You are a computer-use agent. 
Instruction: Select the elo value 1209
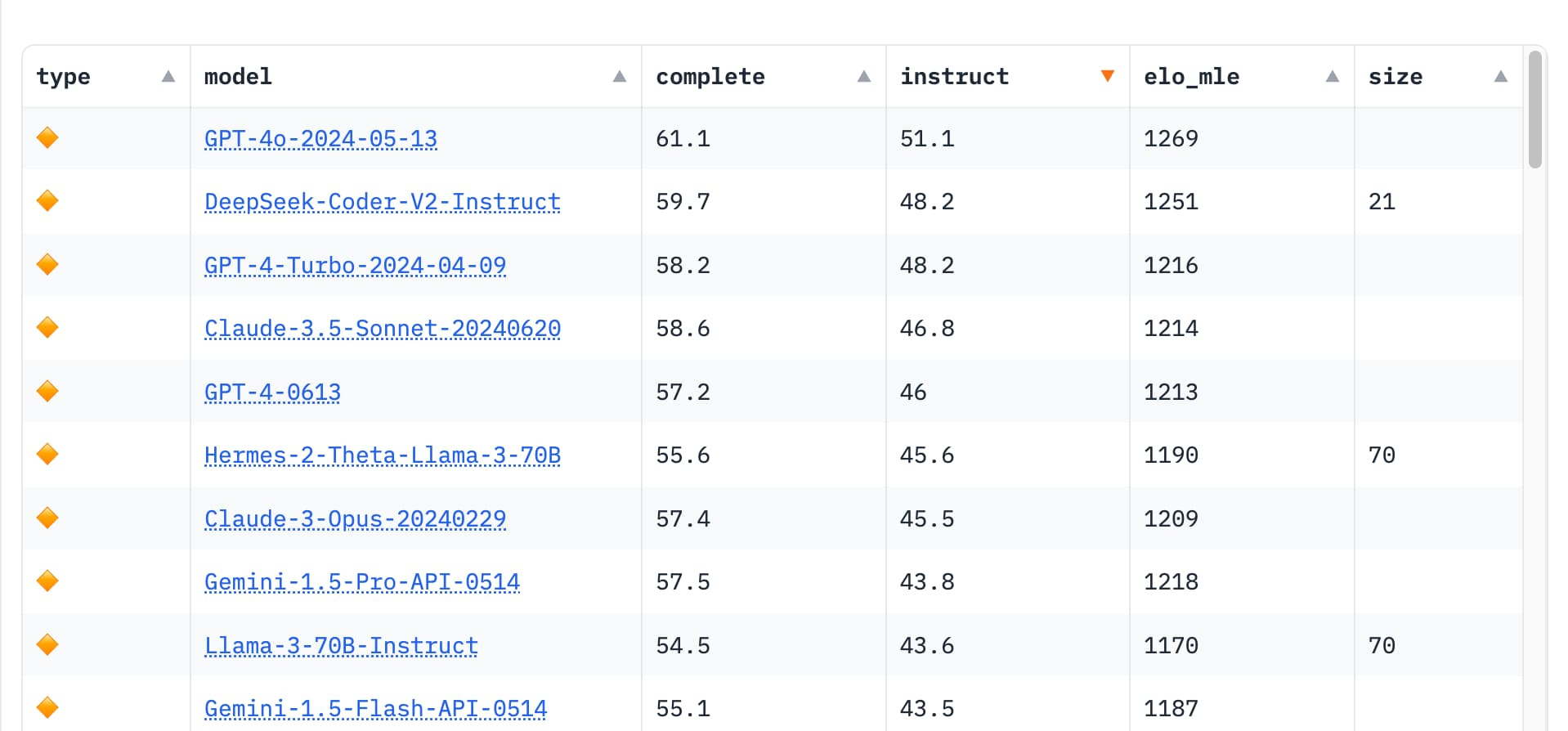(x=1171, y=518)
